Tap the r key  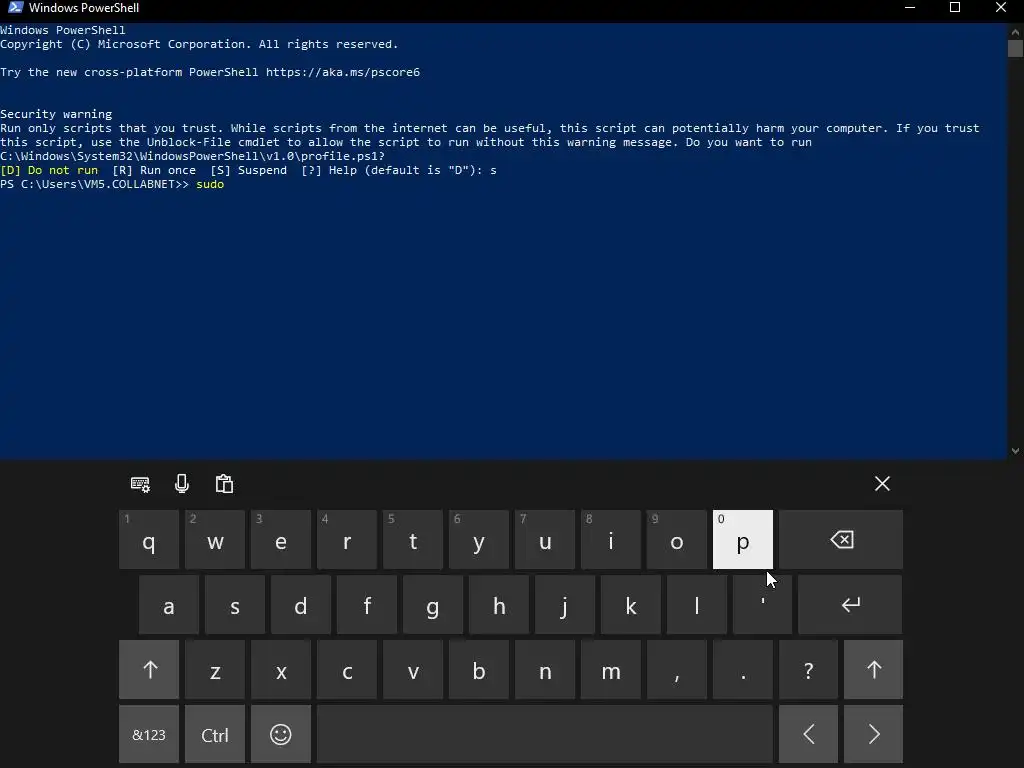tap(347, 539)
